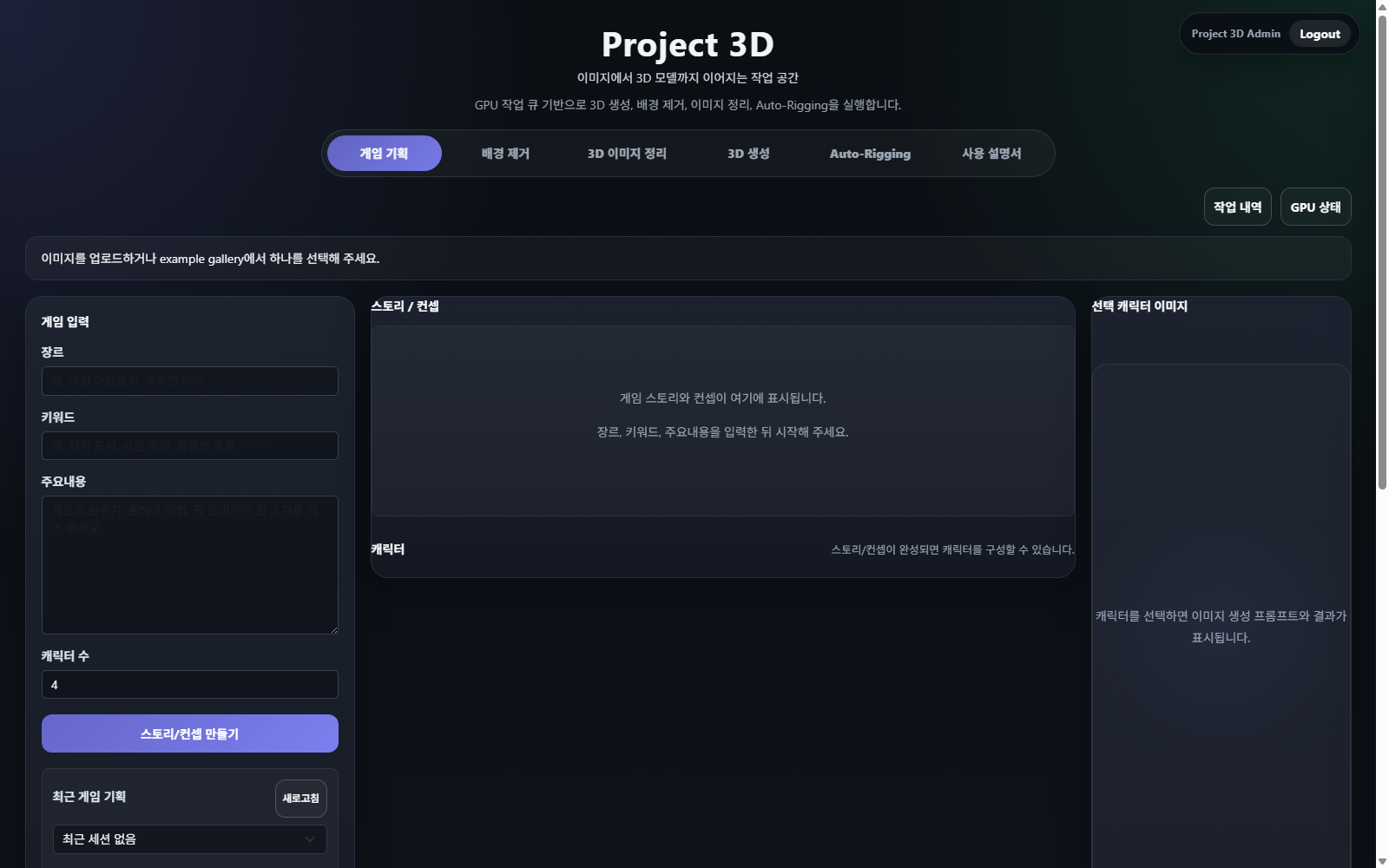This screenshot has height=868, width=1389.
Task: Click the '캐릭터를 선택하면 이미지 생성' placeholder text
Action: (x=1221, y=627)
